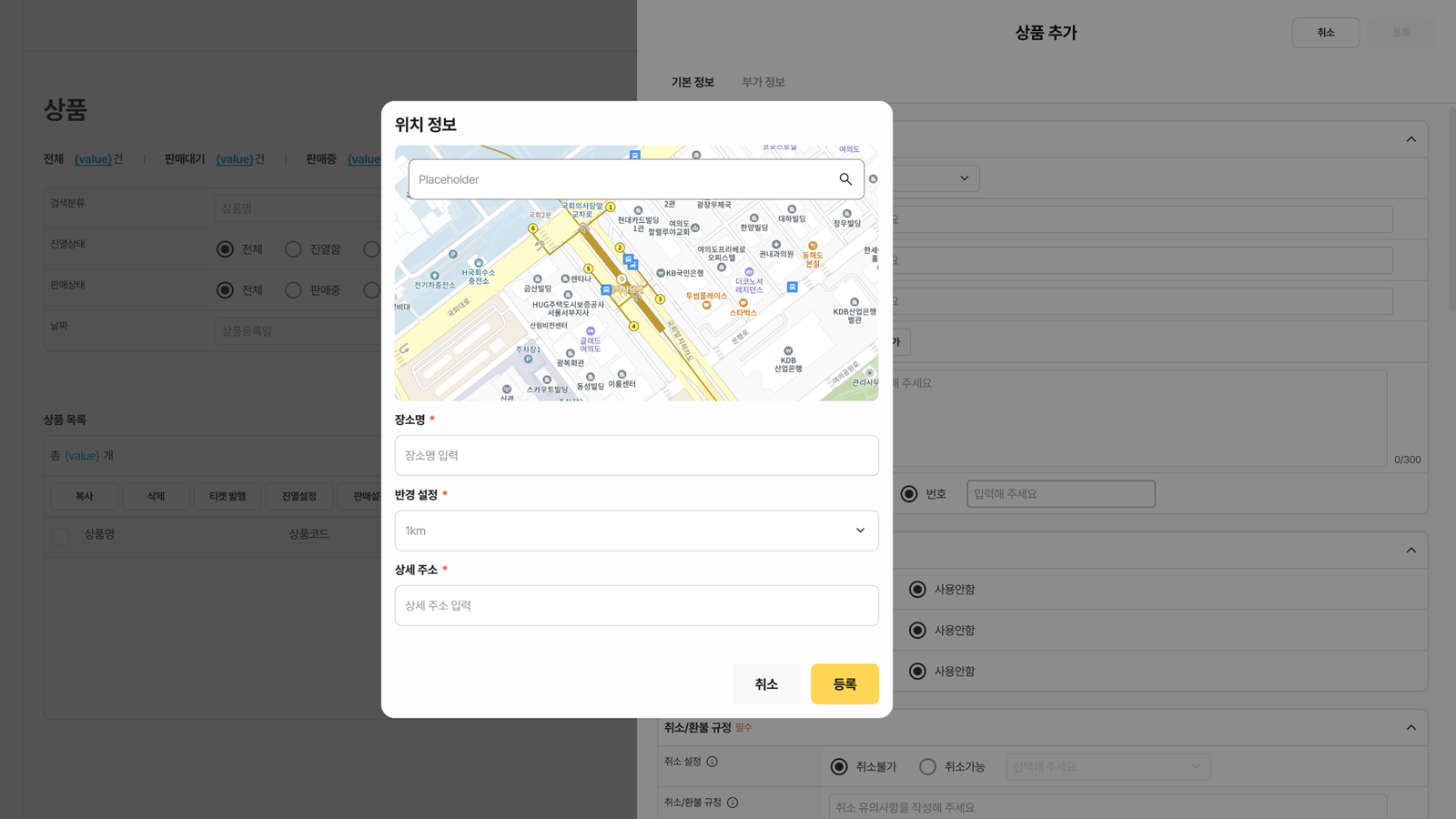The height and width of the screenshot is (819, 1456).
Task: Click the 장소명 입력 input field
Action: [637, 455]
